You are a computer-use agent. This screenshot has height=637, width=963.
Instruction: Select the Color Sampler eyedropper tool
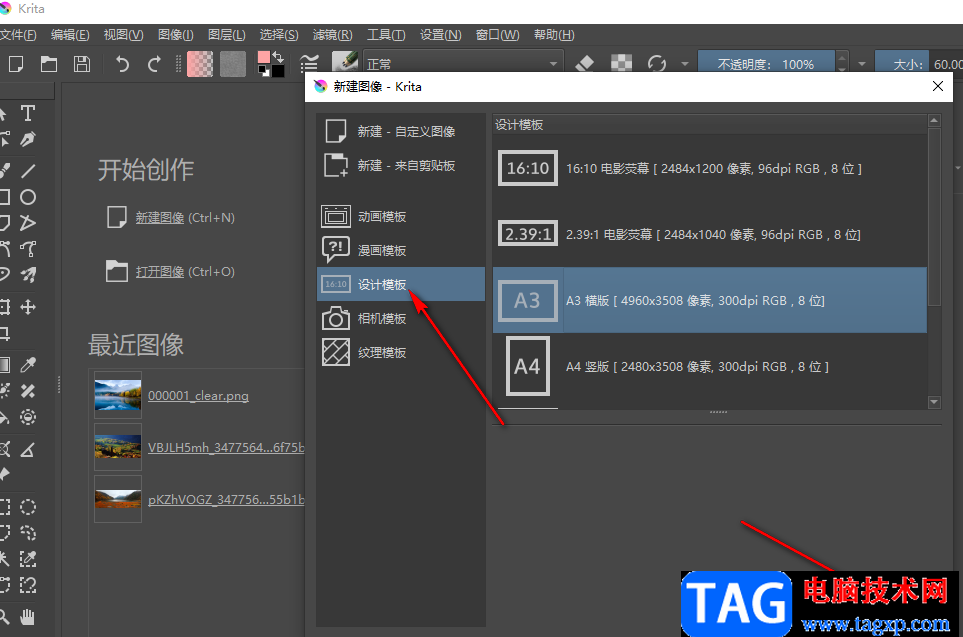click(x=28, y=365)
